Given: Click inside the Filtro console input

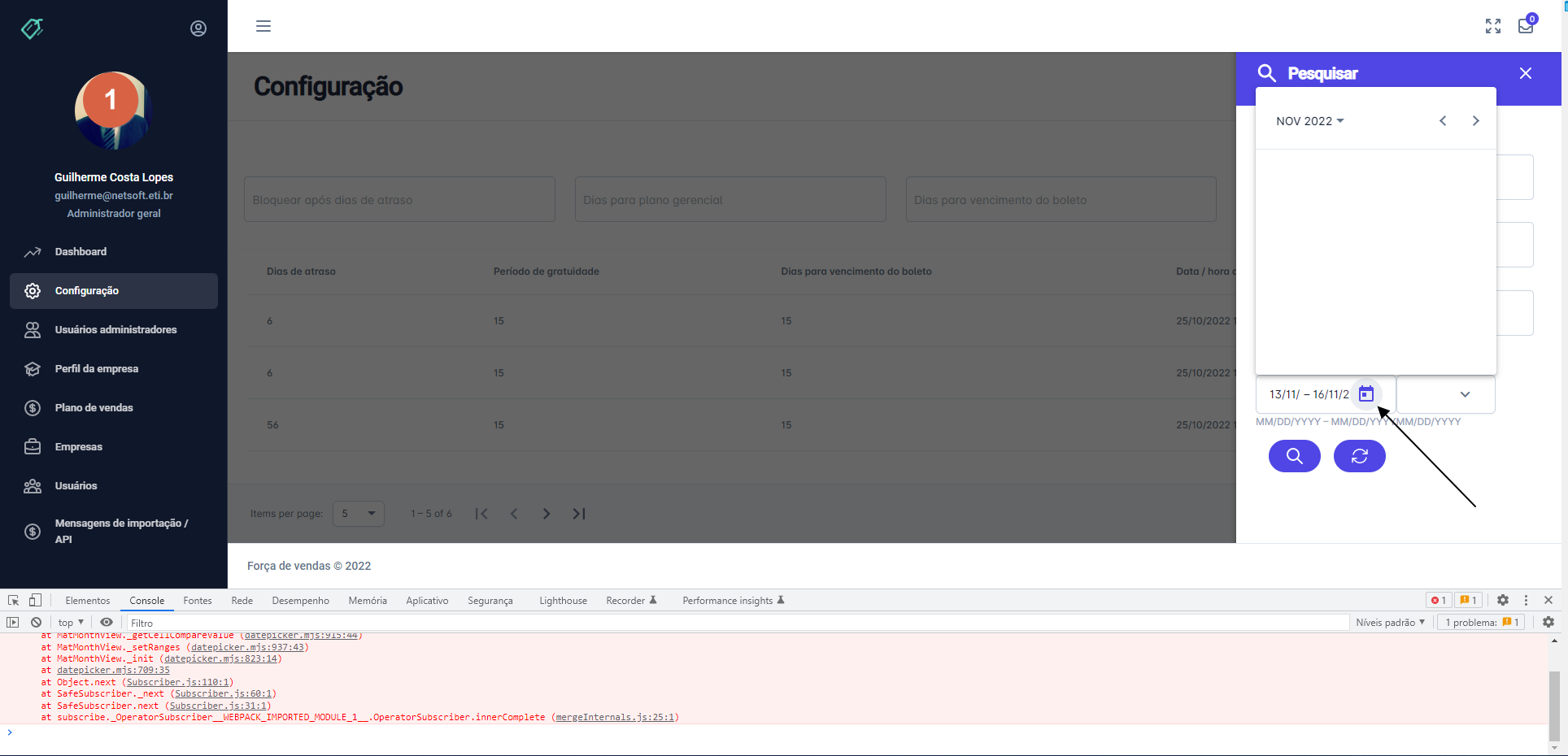Looking at the screenshot, I should point(325,623).
